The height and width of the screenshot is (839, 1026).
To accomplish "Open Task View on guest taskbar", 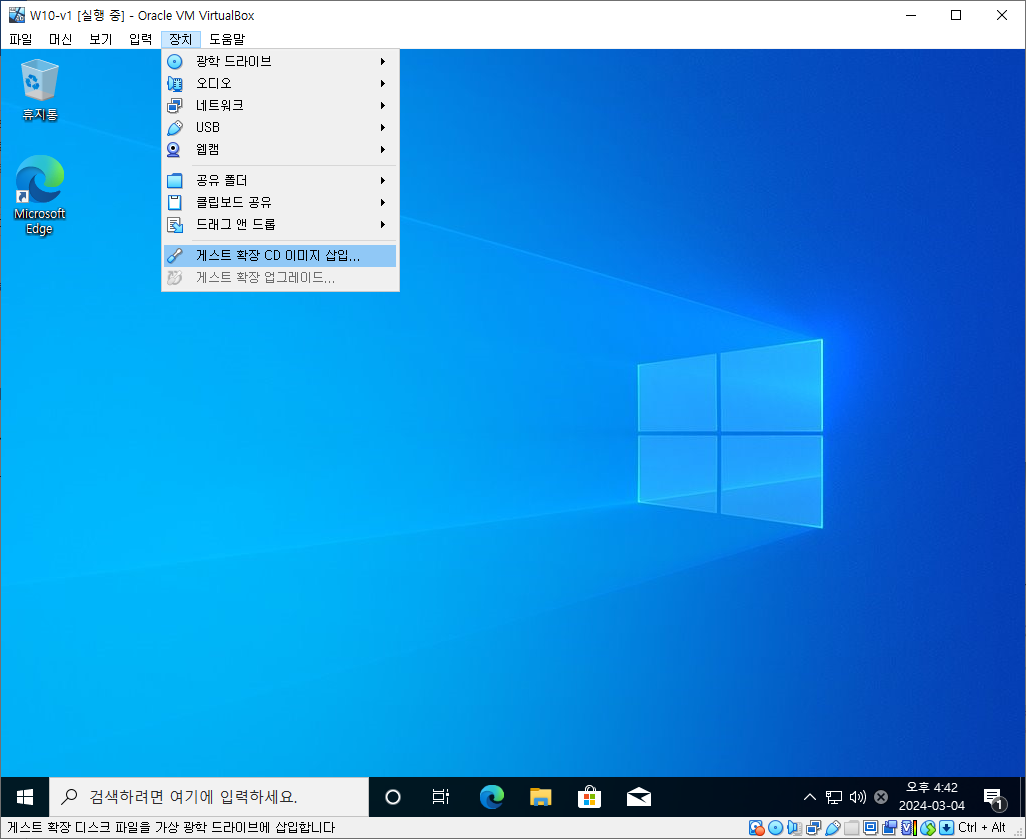I will 441,797.
